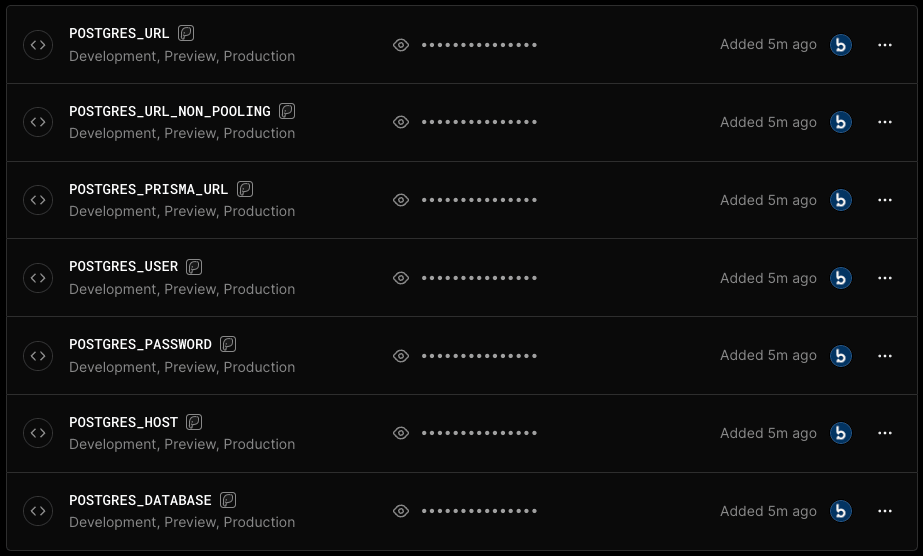Click the integration badge beside POSTGRES_URL_NON_POOLING
Screen dimensions: 923x556
coord(287,111)
